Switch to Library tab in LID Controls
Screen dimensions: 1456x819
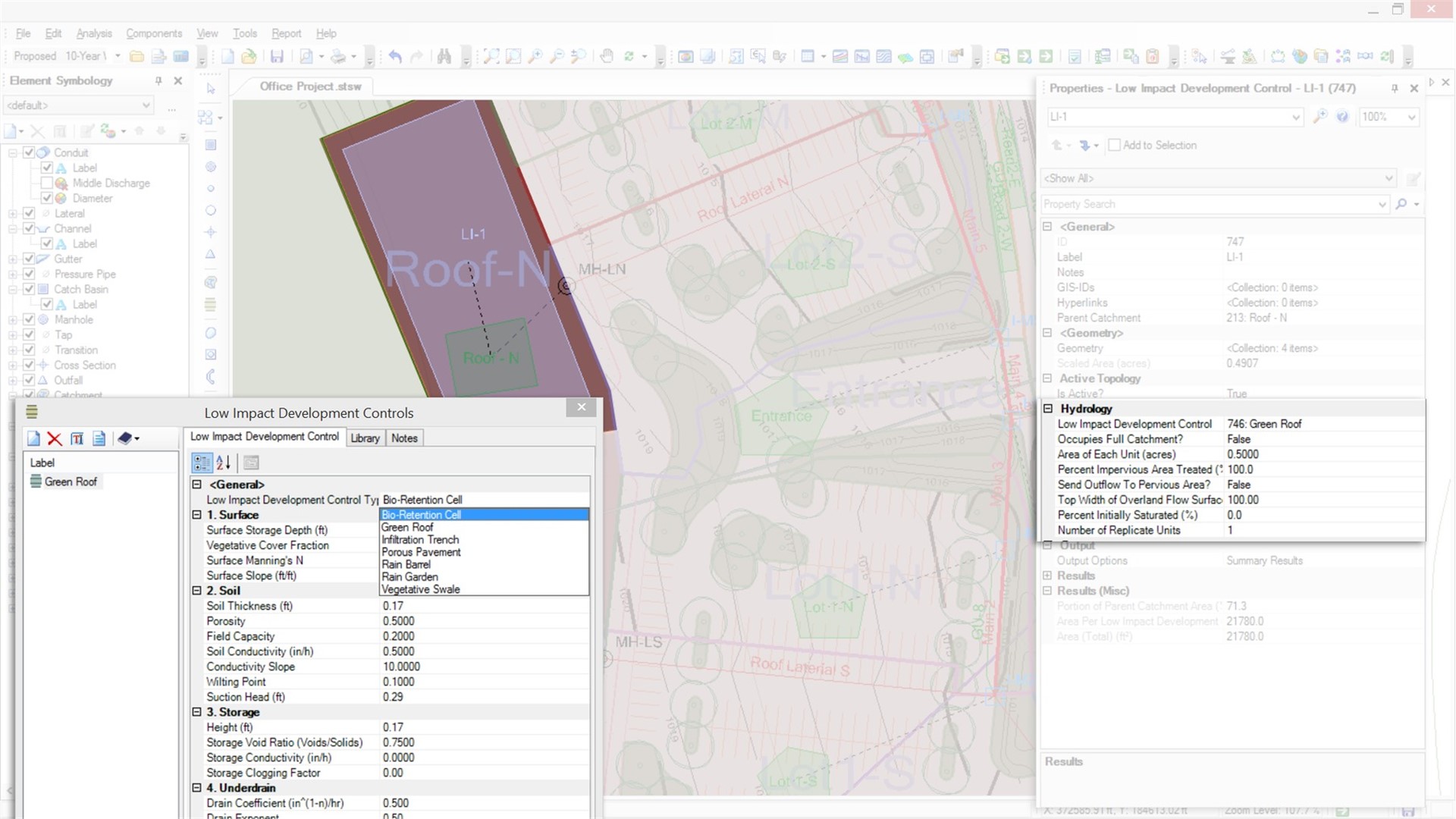[364, 438]
